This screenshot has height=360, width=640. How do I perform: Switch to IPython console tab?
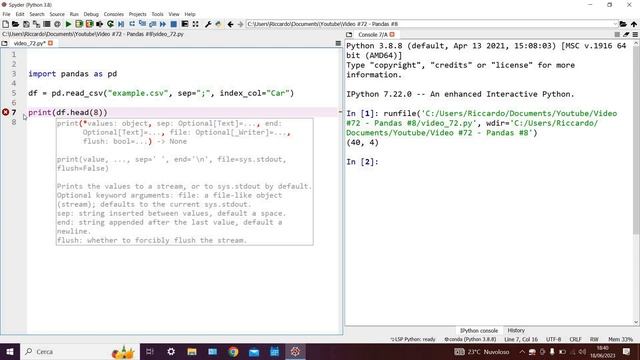click(479, 331)
